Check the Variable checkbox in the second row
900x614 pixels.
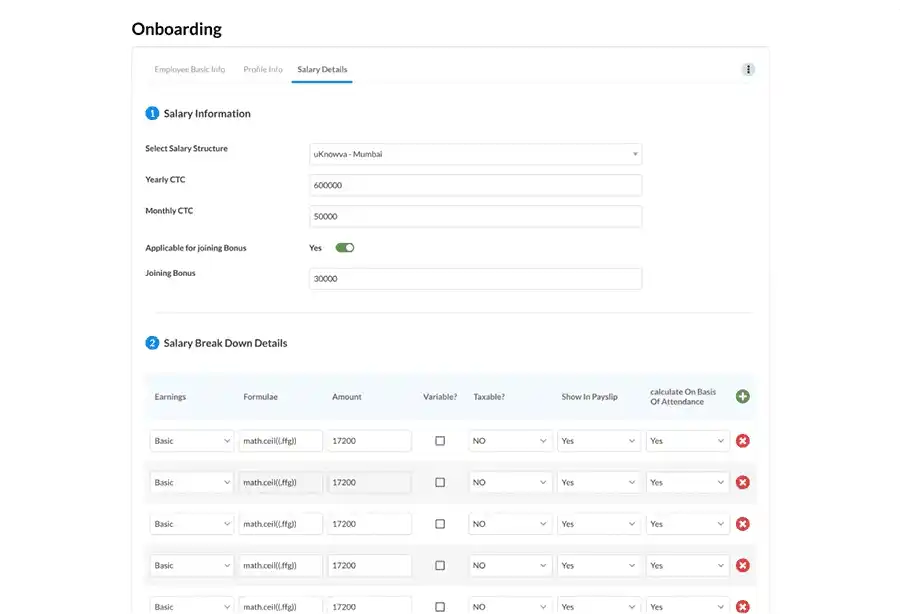pyautogui.click(x=440, y=482)
